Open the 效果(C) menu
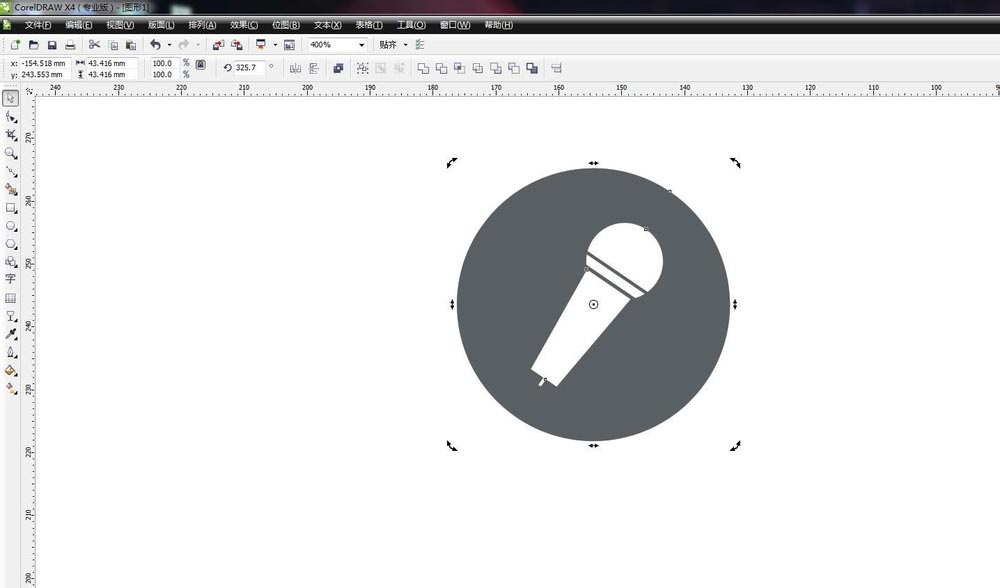This screenshot has width=1000, height=588. click(243, 25)
